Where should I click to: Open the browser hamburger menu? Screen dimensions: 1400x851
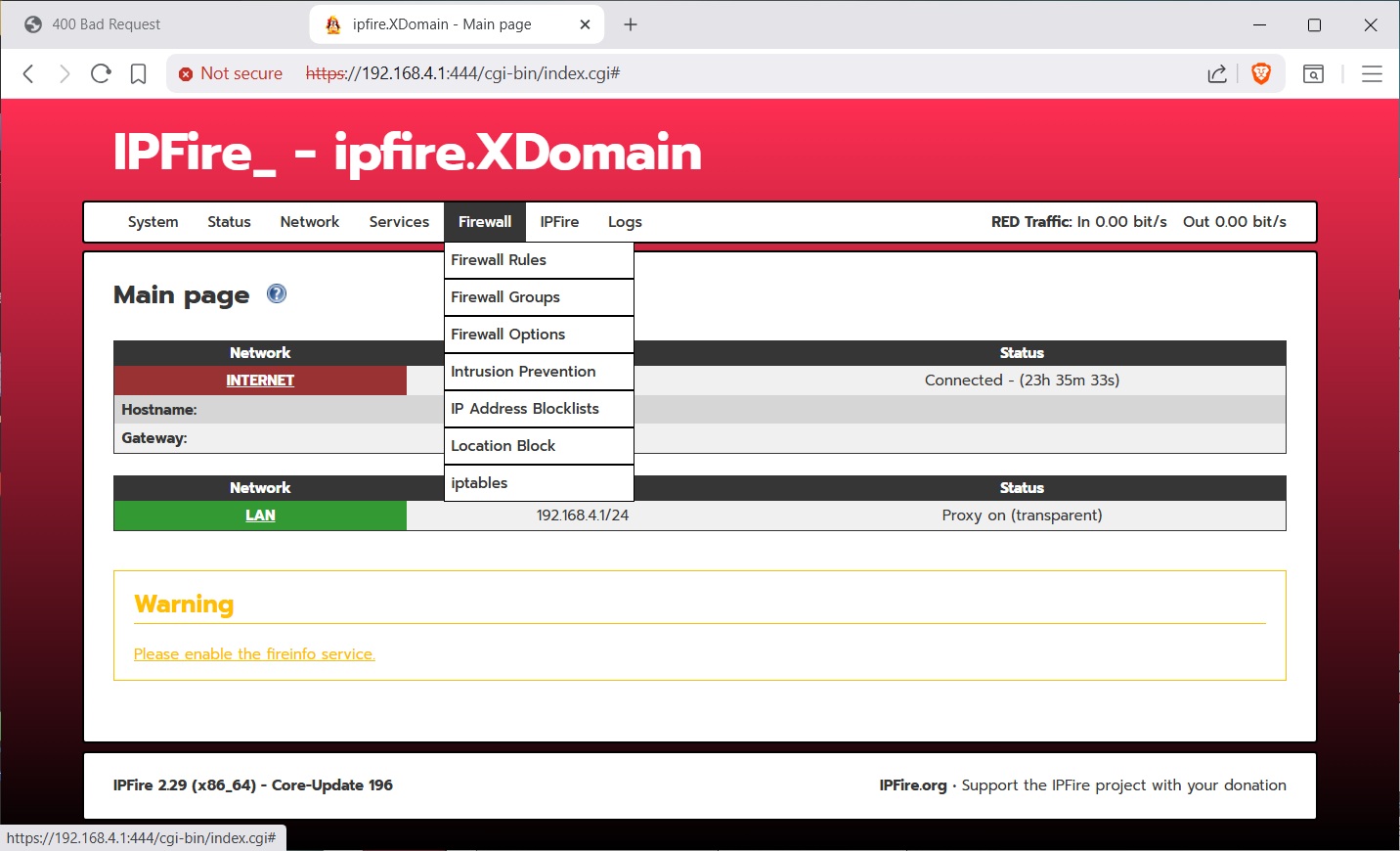(x=1372, y=73)
